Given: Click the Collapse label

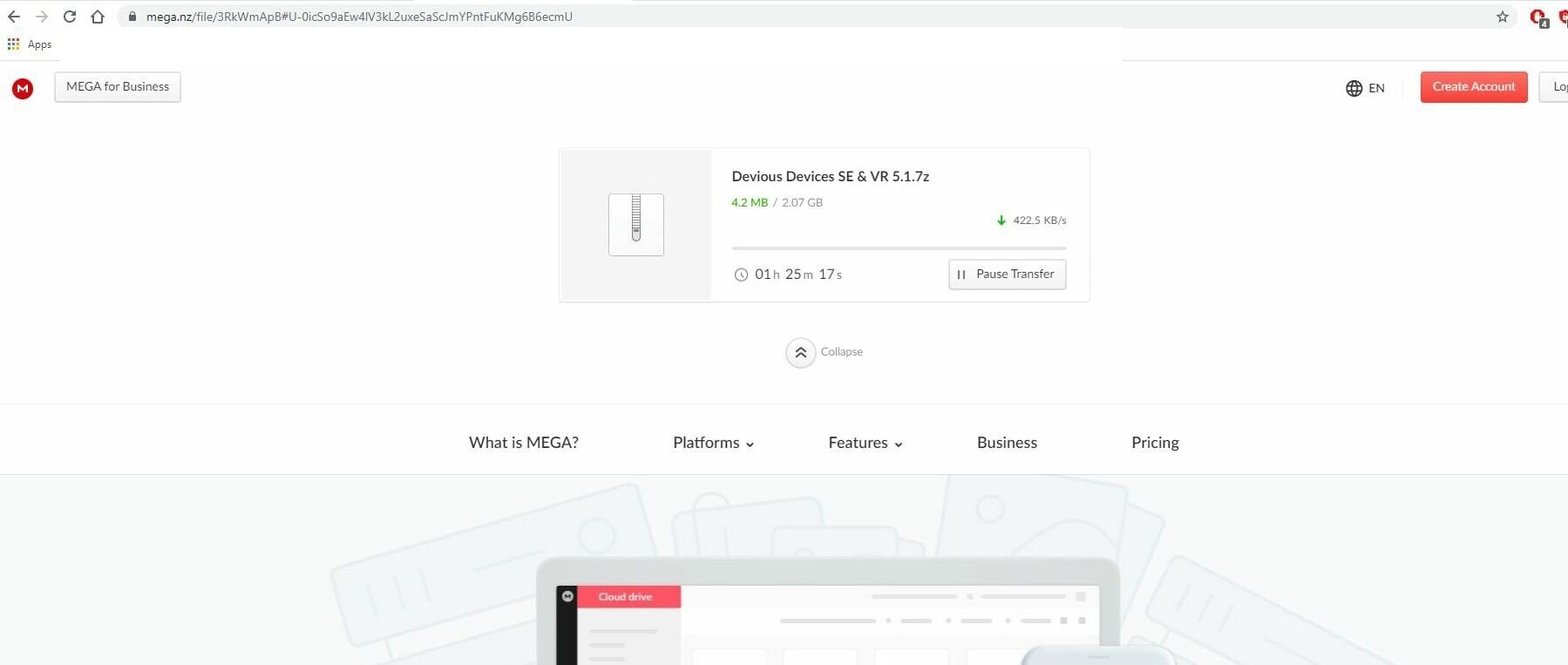Looking at the screenshot, I should point(841,352).
